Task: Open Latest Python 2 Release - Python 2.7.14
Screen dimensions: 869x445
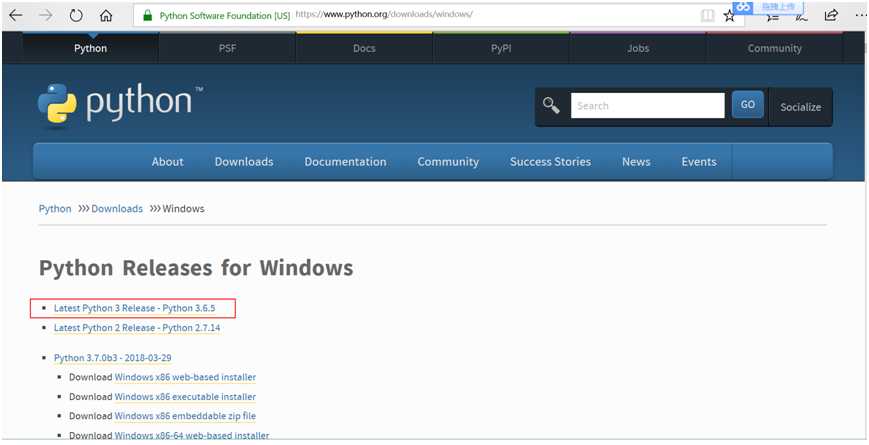Action: 137,328
